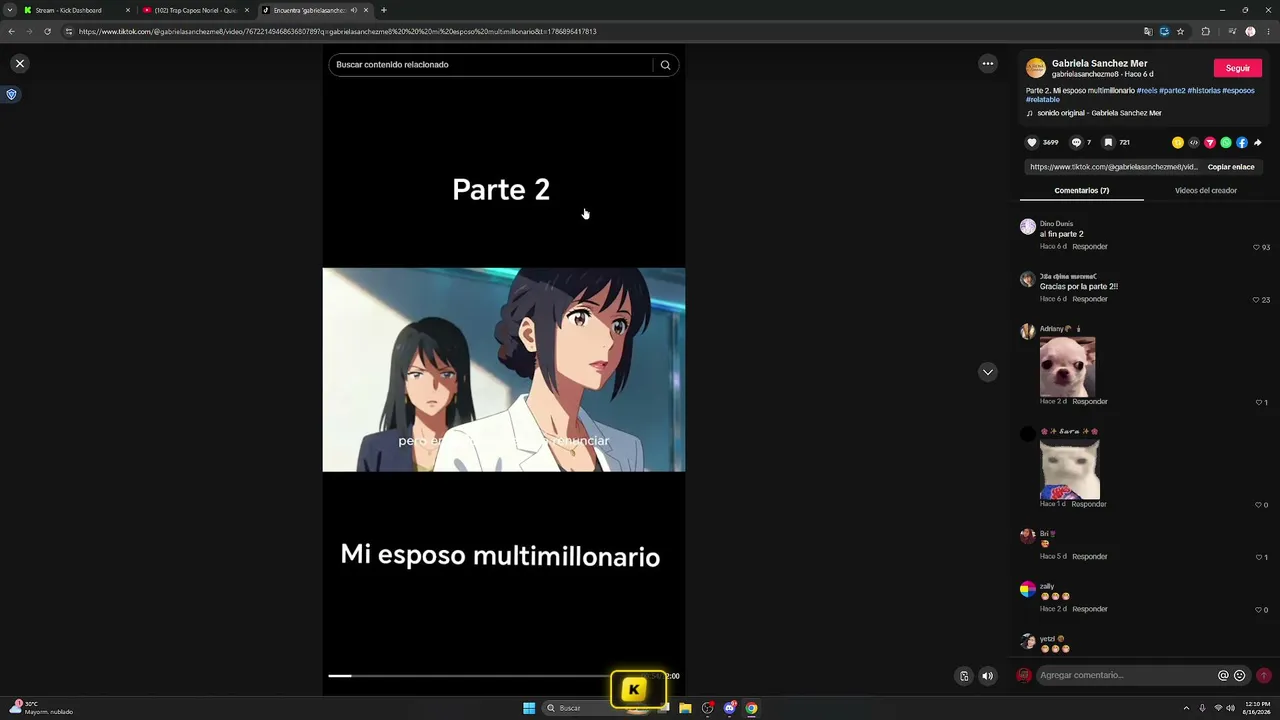
Task: Click the Chrome icon on the taskbar
Action: click(x=751, y=708)
